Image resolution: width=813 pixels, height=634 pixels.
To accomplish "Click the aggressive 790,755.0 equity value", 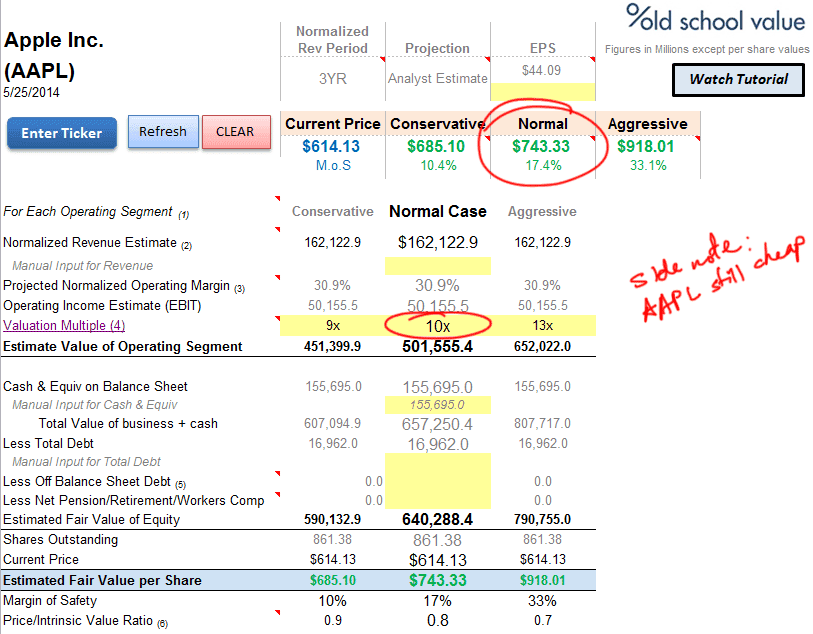I will click(x=542, y=519).
